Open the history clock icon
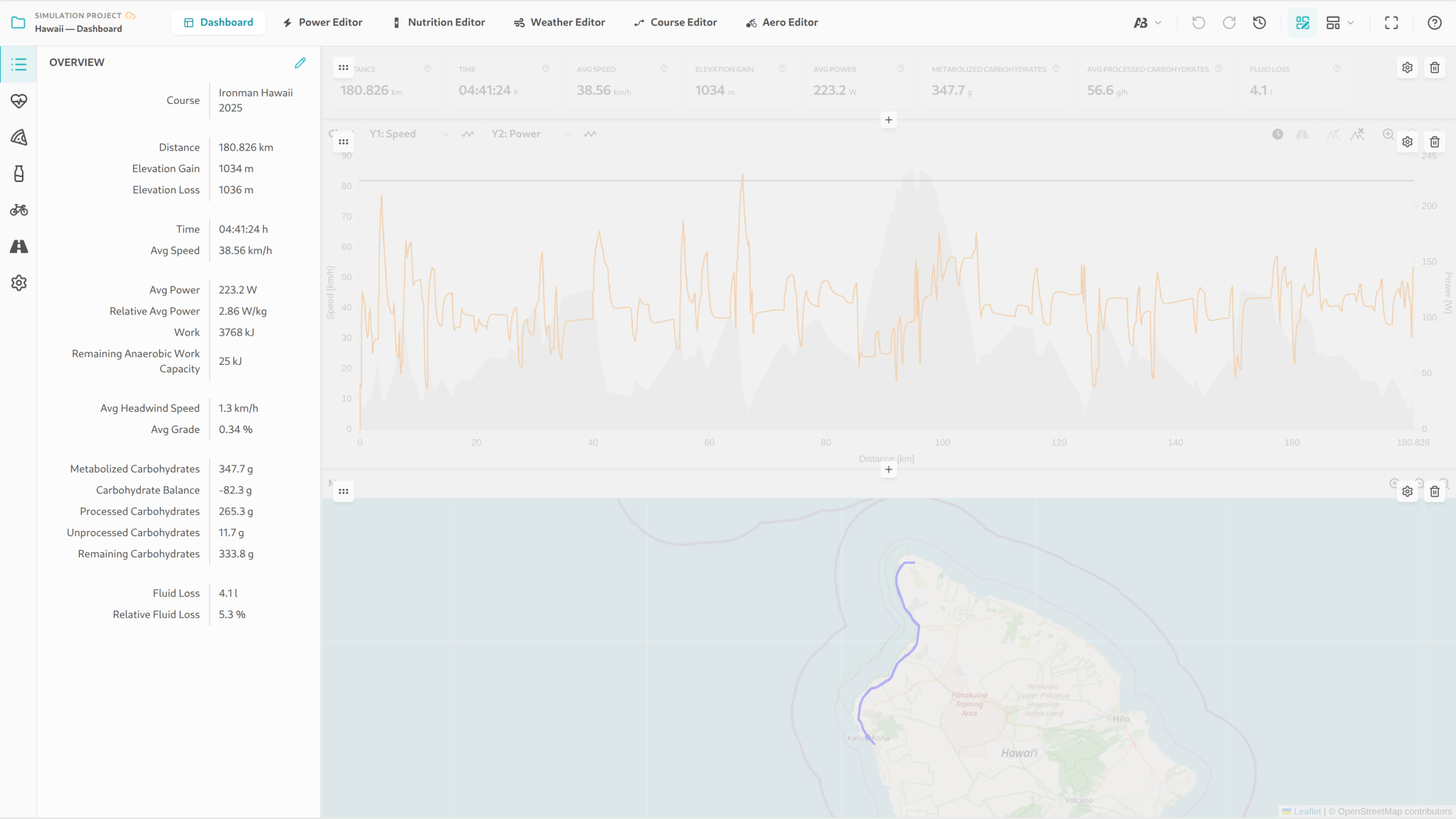 (x=1259, y=23)
